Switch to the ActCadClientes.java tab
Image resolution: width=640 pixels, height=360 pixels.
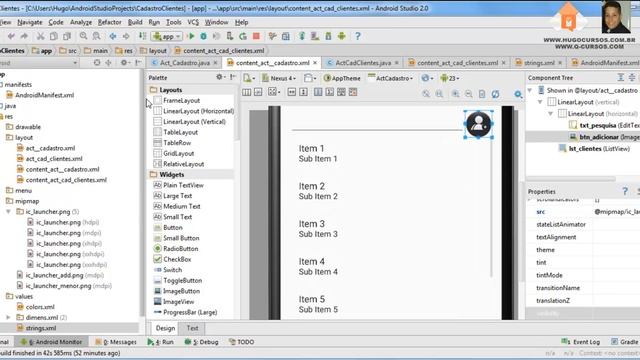coord(363,63)
